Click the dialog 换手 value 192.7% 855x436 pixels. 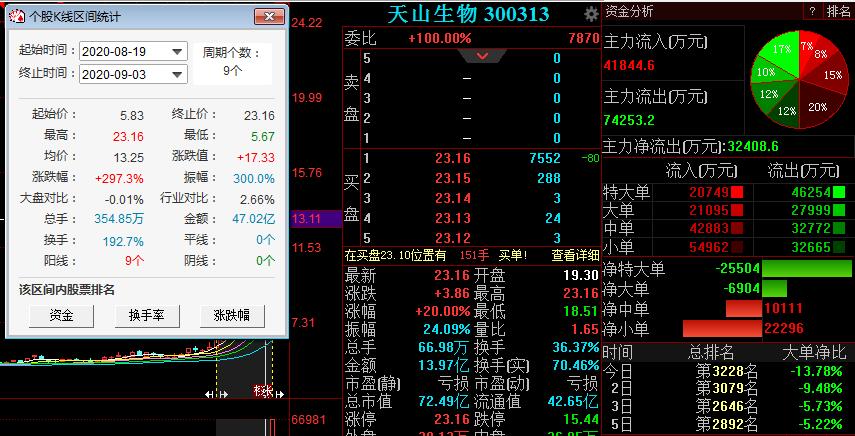(x=123, y=241)
